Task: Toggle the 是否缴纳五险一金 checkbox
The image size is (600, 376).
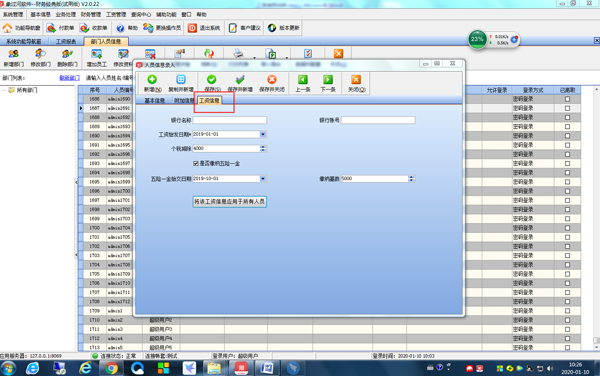Action: coord(196,163)
